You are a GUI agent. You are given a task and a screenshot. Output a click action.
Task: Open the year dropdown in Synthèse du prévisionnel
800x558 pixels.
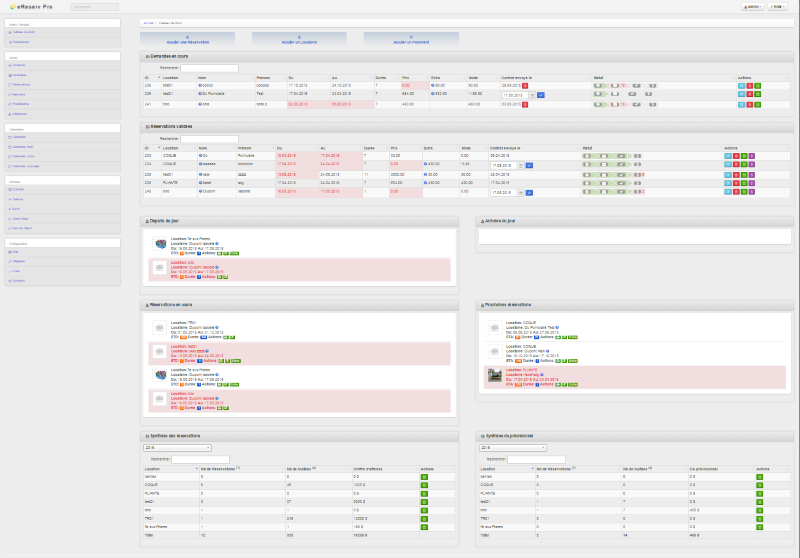point(513,447)
